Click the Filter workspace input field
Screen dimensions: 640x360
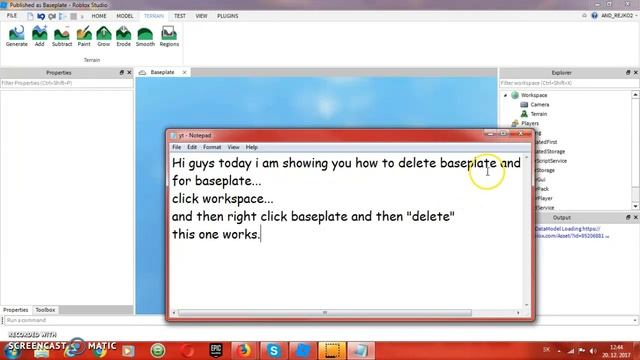tap(569, 83)
